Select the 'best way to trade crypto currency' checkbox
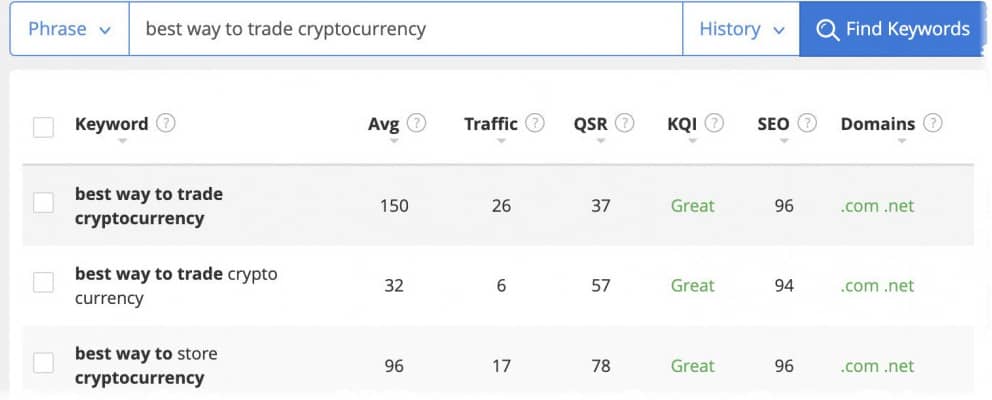992x400 pixels. coord(43,282)
